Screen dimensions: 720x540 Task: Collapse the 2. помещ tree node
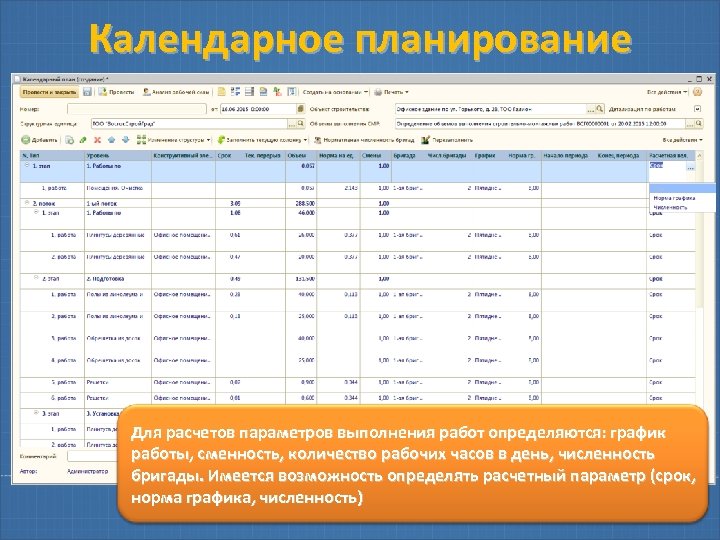coord(27,202)
